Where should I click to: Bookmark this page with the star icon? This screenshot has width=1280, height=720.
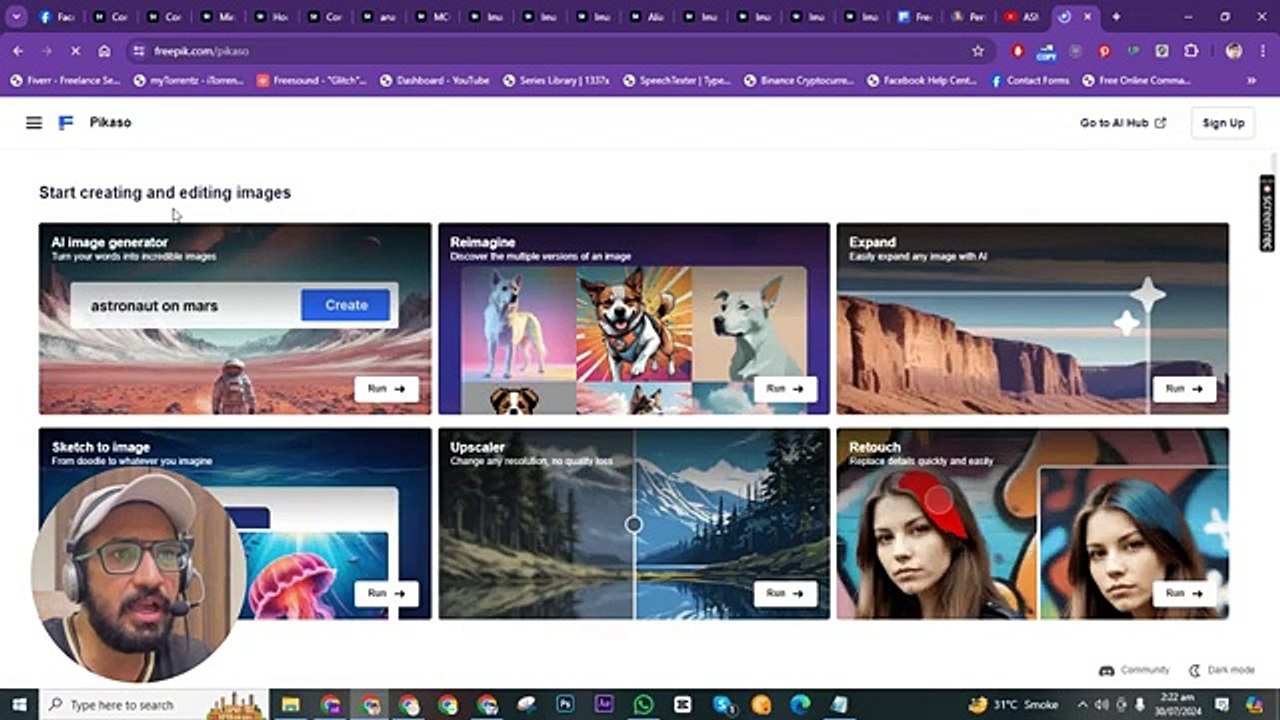[978, 51]
